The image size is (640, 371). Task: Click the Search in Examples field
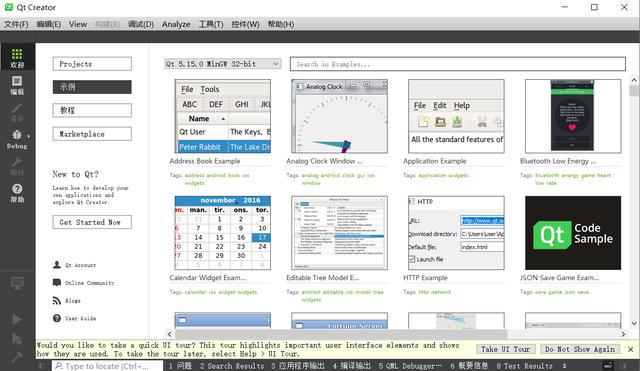pos(458,64)
